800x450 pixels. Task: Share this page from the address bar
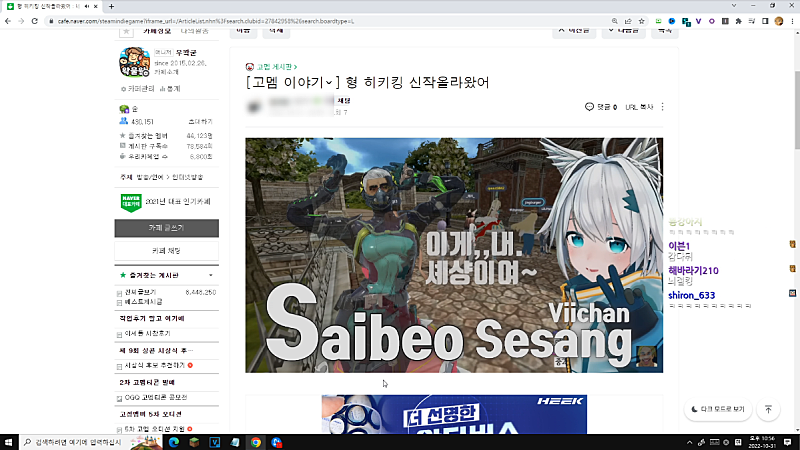click(628, 21)
